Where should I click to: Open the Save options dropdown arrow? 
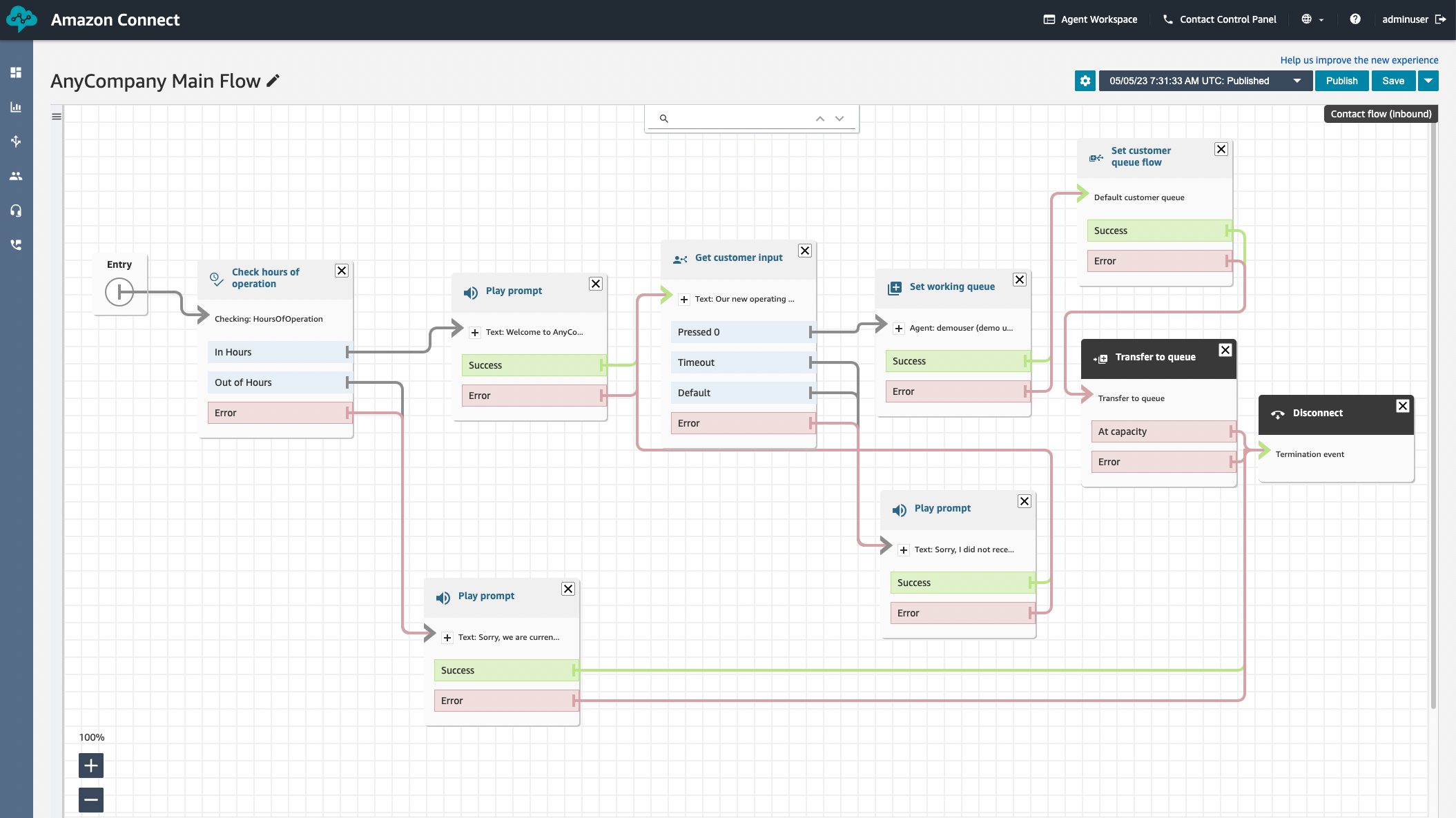1428,81
